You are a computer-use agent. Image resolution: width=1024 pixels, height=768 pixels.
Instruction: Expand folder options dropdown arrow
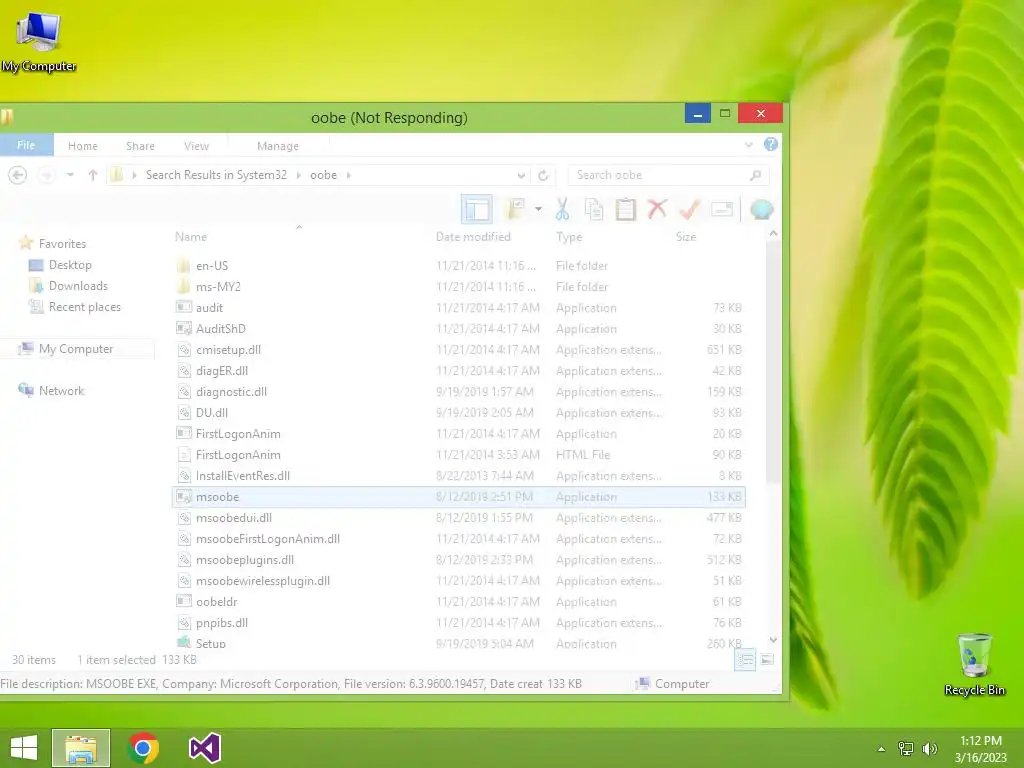[x=538, y=210]
